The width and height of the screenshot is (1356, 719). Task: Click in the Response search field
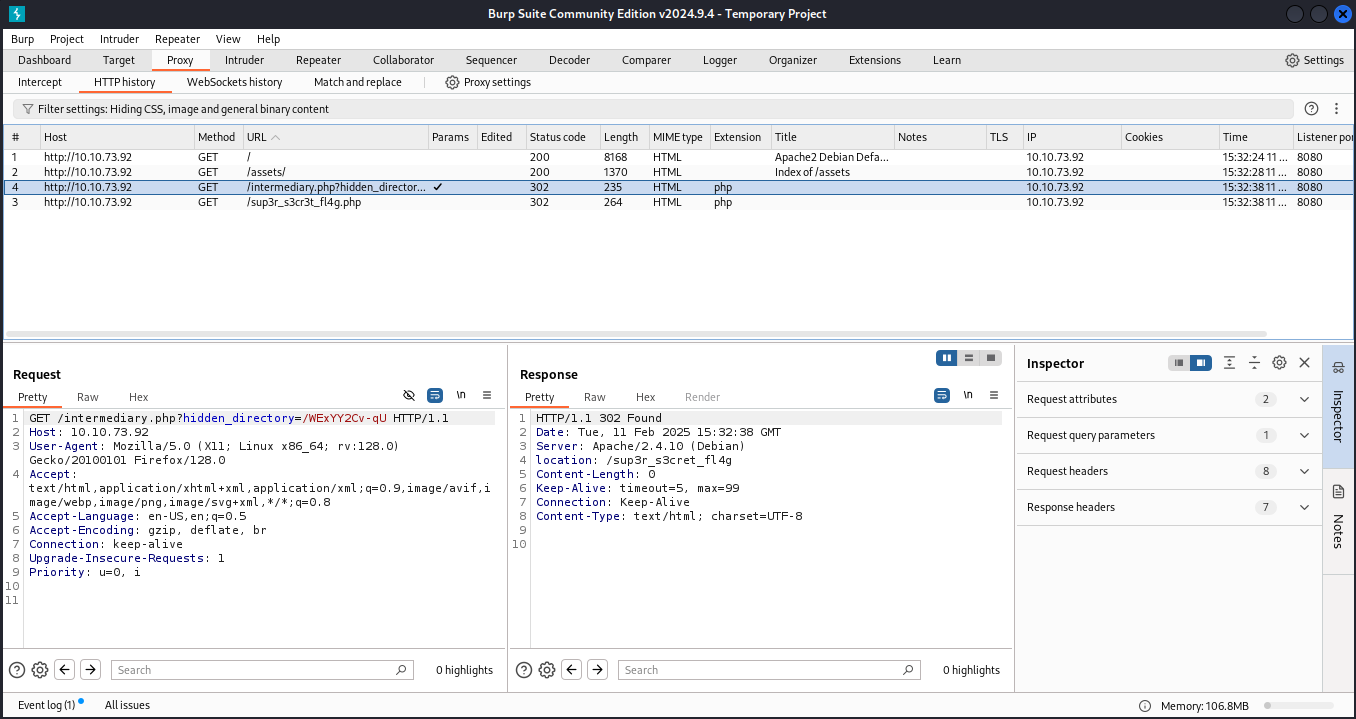click(x=768, y=670)
